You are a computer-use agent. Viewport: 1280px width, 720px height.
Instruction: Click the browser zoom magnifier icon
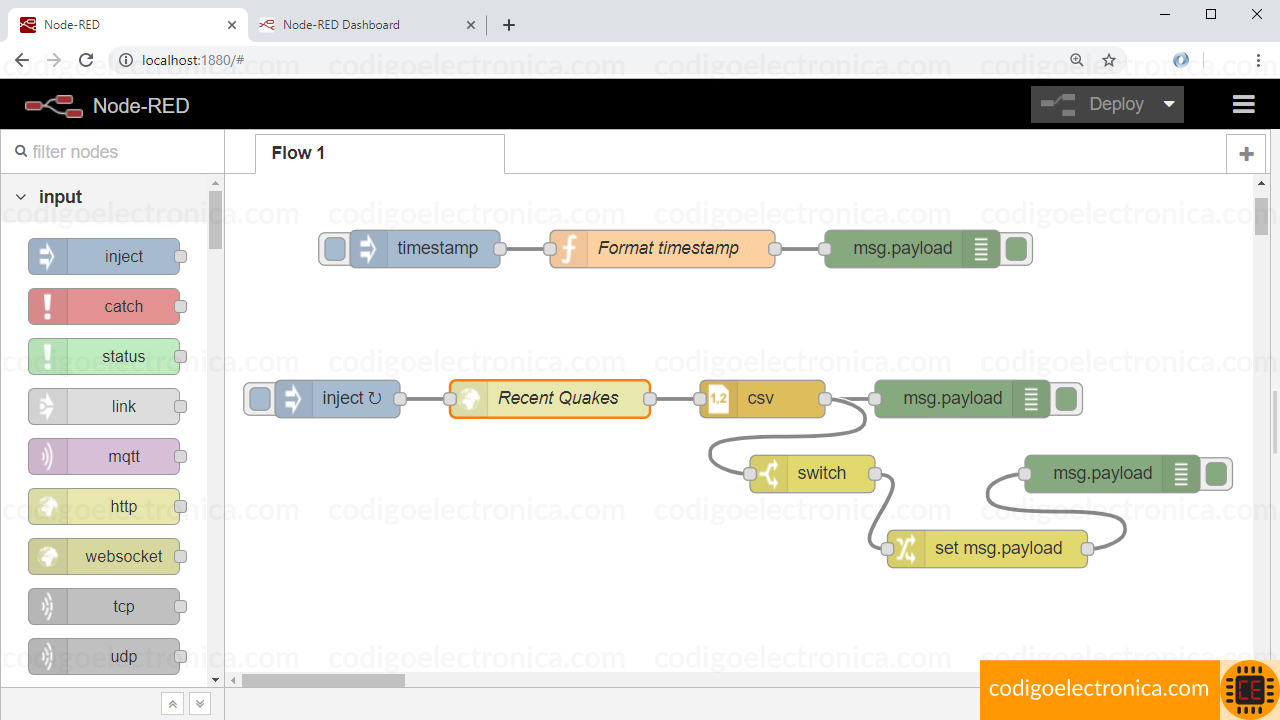point(1077,60)
